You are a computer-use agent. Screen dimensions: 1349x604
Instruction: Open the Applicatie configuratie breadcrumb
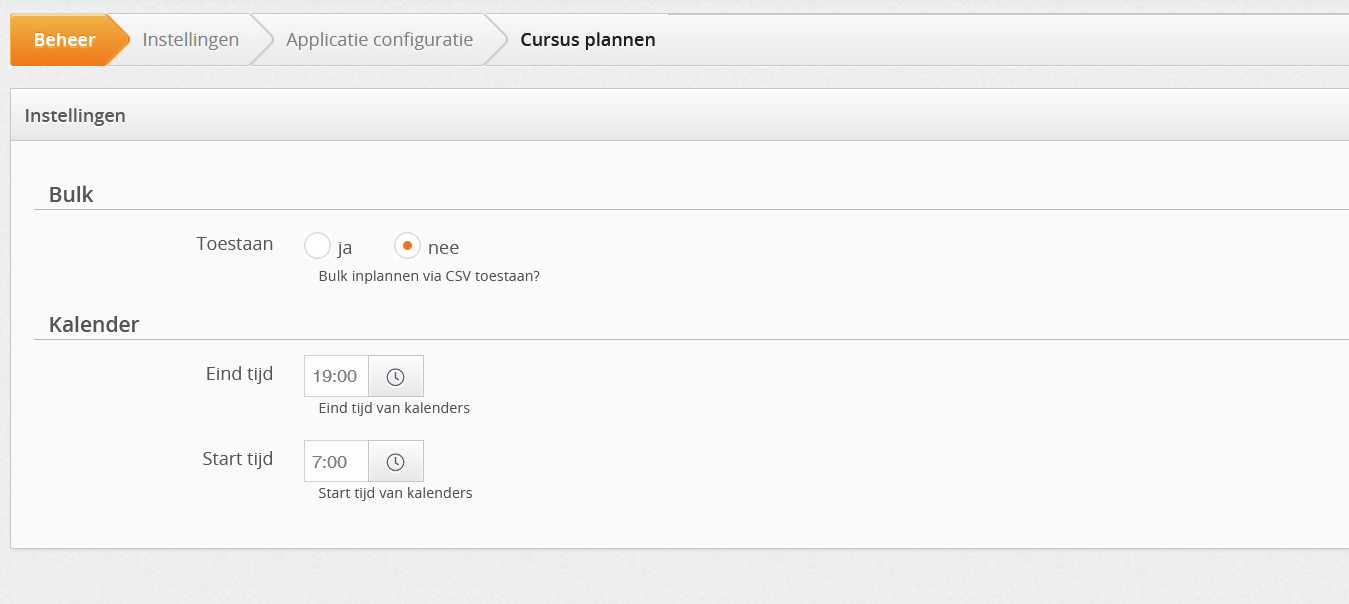tap(379, 40)
